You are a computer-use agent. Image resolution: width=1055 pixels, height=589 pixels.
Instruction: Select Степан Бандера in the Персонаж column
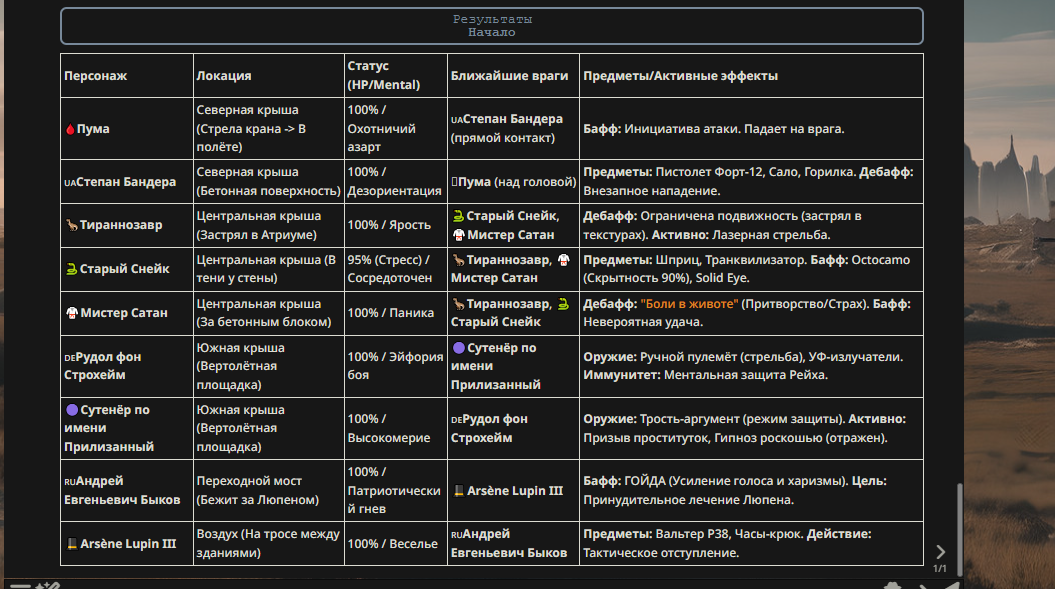pos(120,182)
